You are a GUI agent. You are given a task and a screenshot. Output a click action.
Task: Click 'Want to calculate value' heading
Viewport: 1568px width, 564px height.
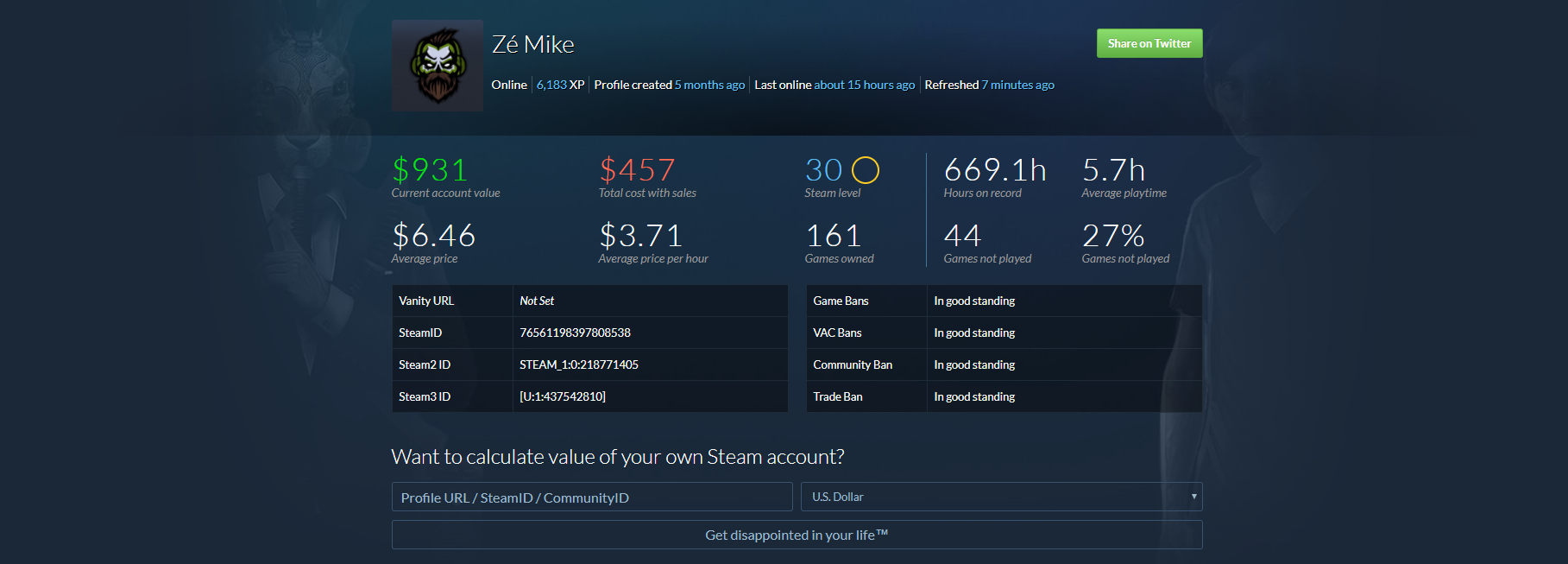(x=618, y=457)
